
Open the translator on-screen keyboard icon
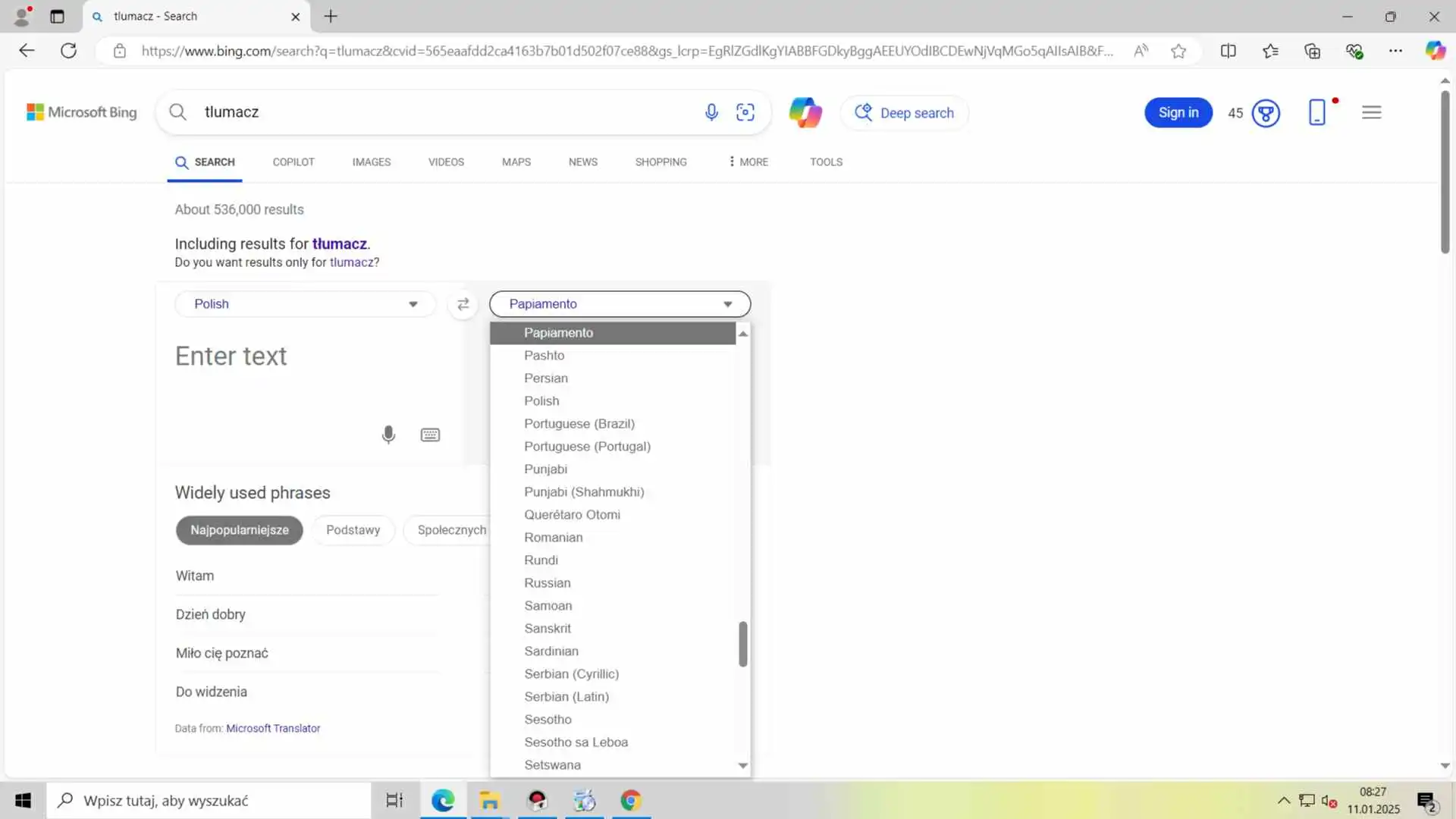point(430,435)
